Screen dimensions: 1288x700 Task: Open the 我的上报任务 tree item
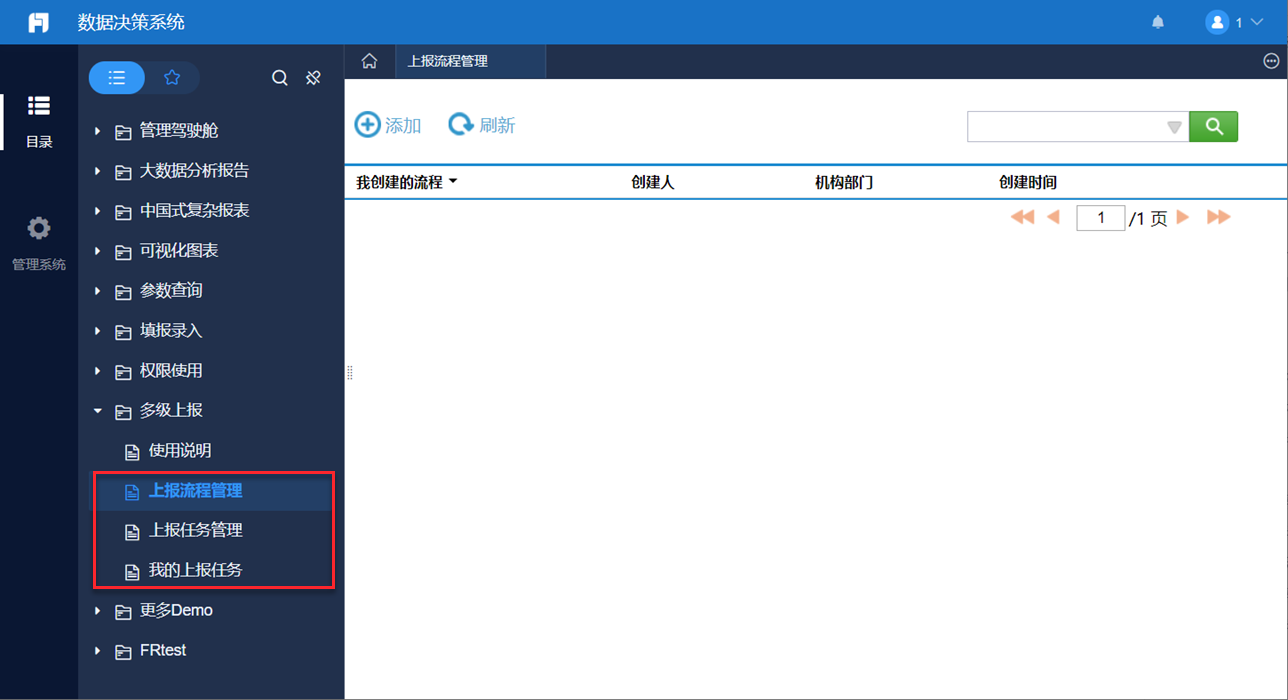(x=195, y=570)
